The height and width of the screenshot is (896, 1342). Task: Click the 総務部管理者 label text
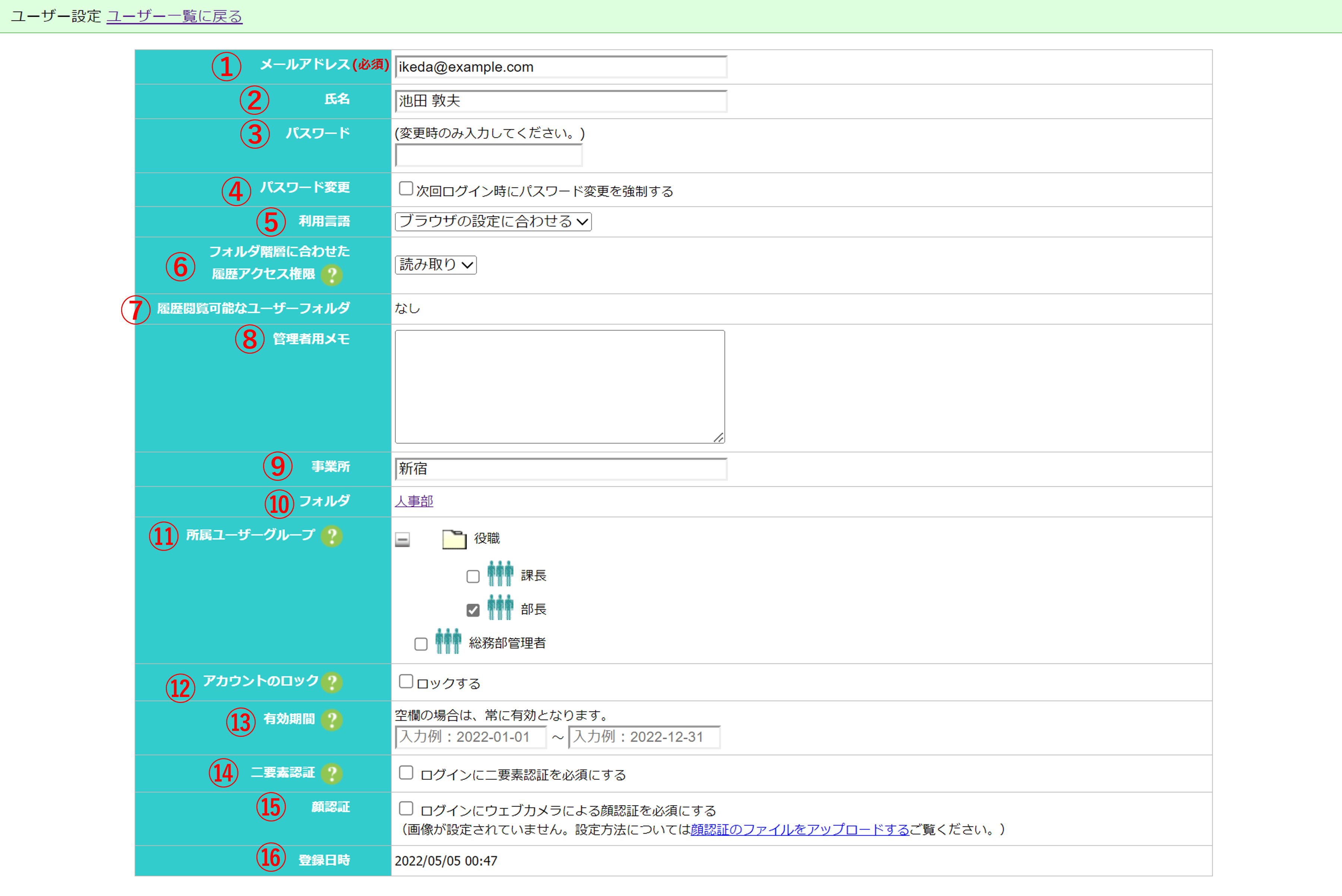[x=507, y=643]
